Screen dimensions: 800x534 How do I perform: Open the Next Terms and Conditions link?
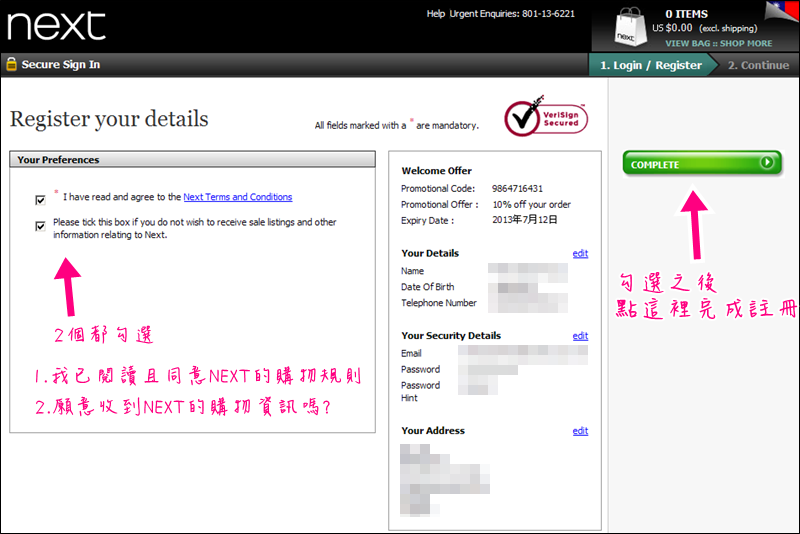coord(238,197)
